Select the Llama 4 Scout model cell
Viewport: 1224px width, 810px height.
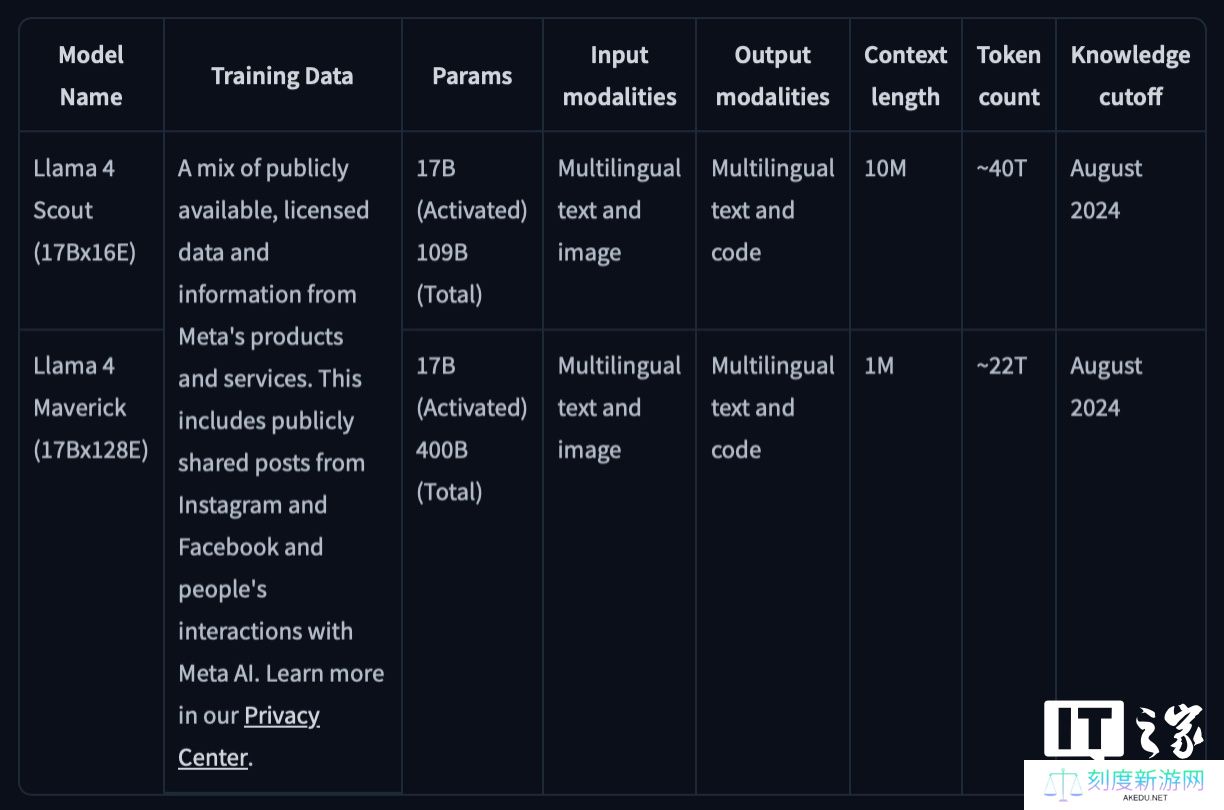(x=85, y=210)
